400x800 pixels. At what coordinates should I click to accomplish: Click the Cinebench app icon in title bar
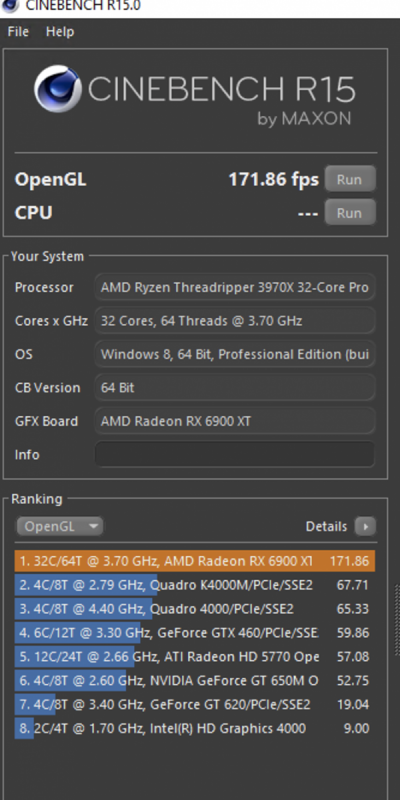[10, 6]
